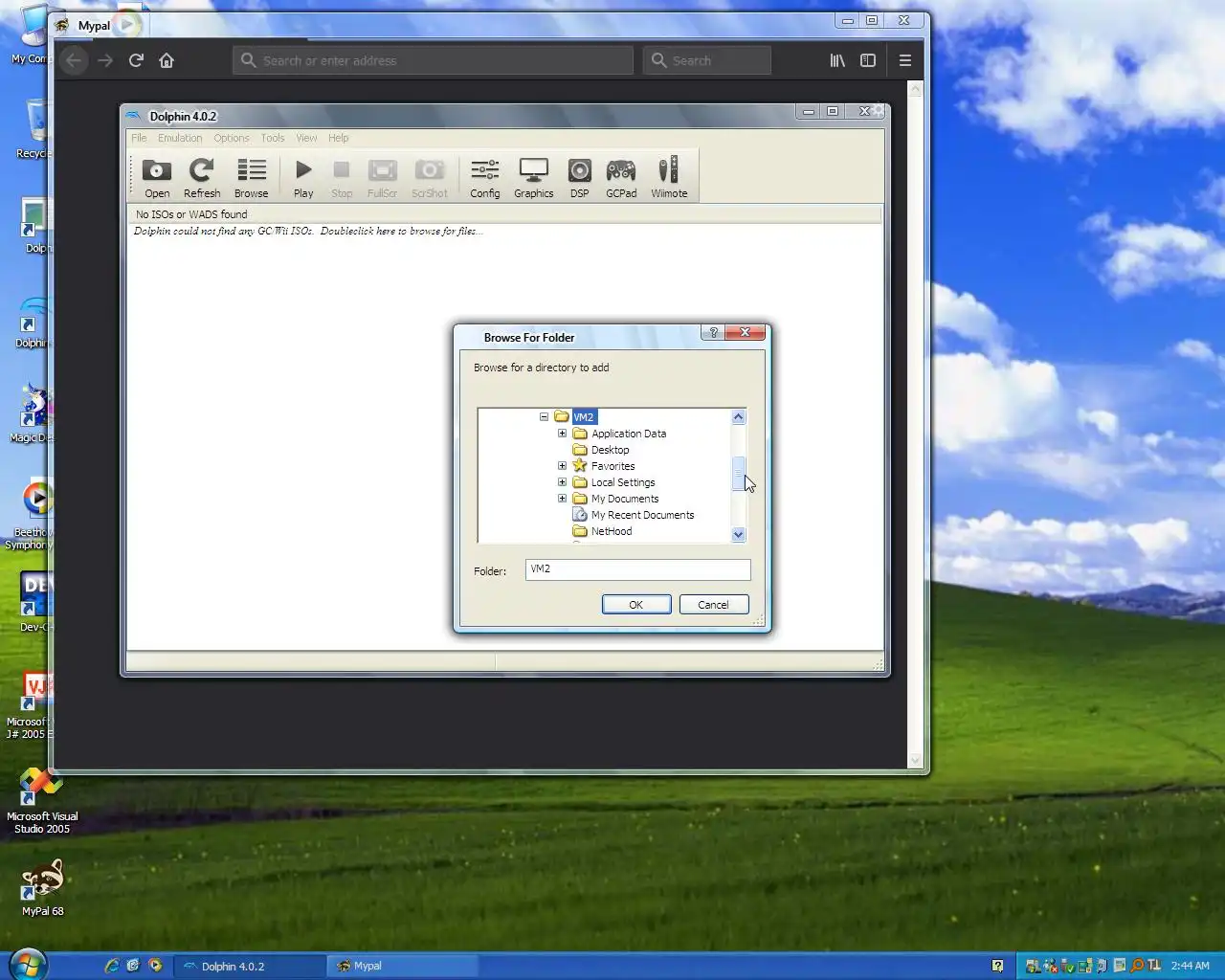Select the VM2 folder in tree

coord(584,416)
